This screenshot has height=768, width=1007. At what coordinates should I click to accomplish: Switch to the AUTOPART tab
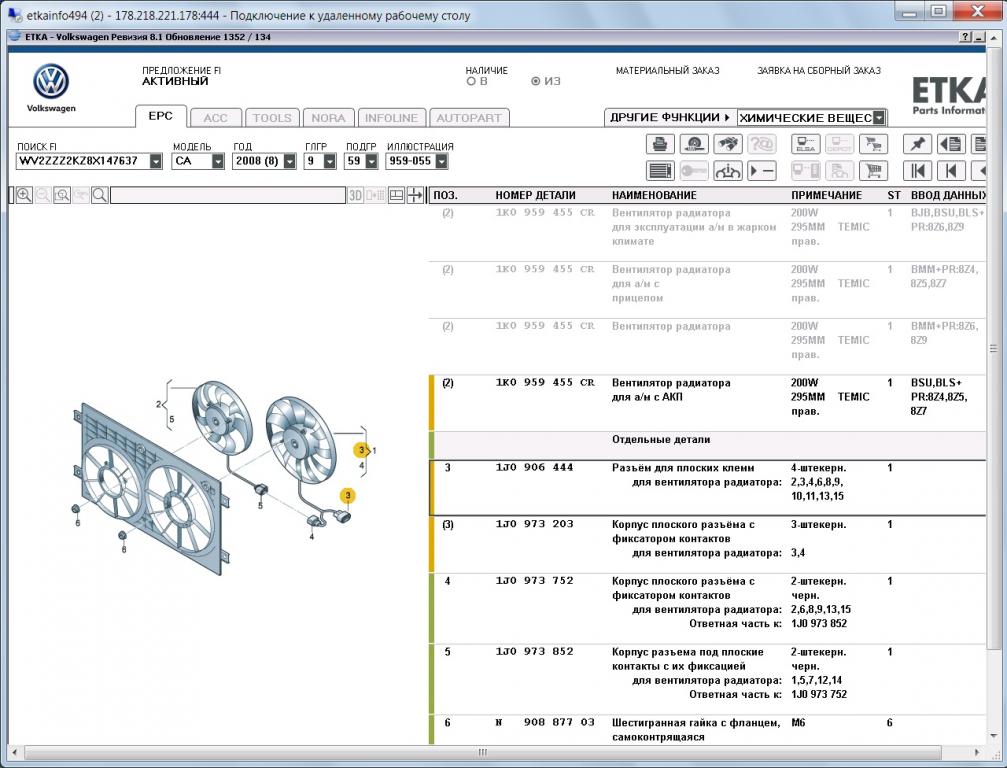(x=469, y=118)
